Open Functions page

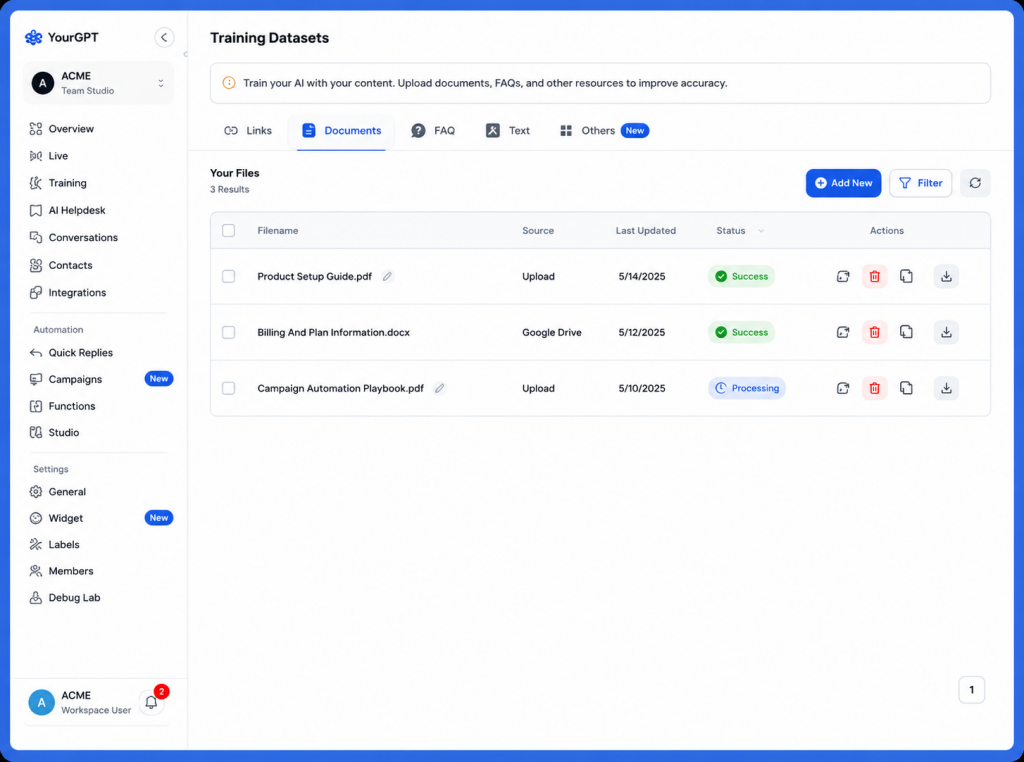pyautogui.click(x=63, y=406)
